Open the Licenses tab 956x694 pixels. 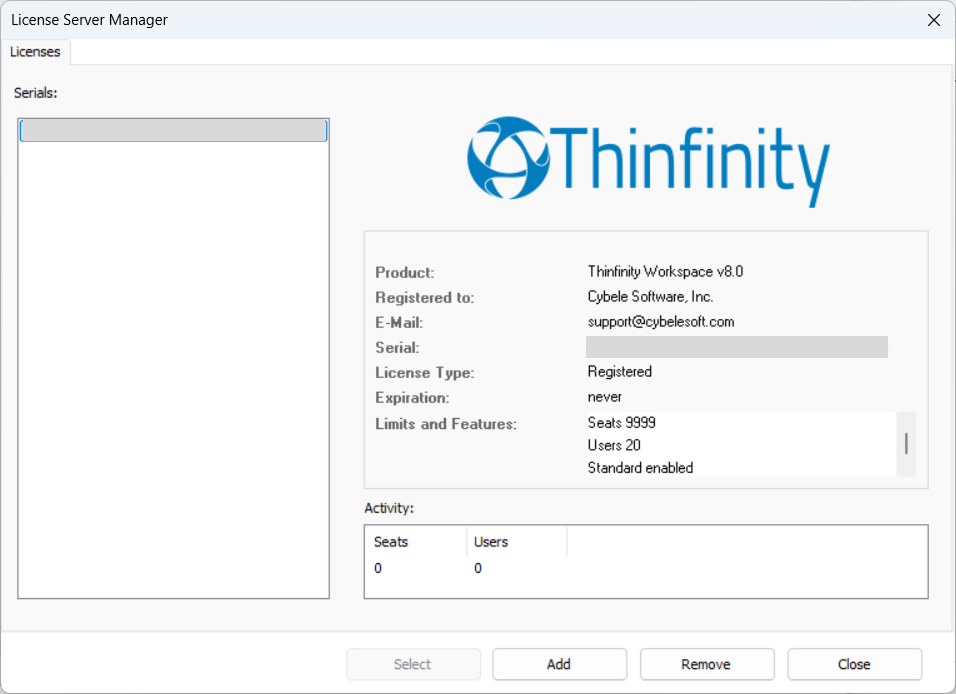[35, 52]
